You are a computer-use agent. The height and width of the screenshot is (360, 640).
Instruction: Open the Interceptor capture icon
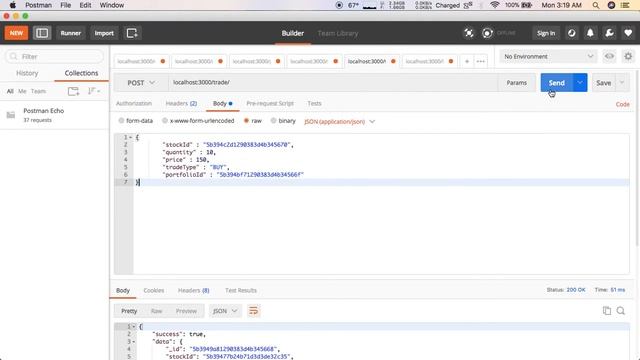[469, 33]
